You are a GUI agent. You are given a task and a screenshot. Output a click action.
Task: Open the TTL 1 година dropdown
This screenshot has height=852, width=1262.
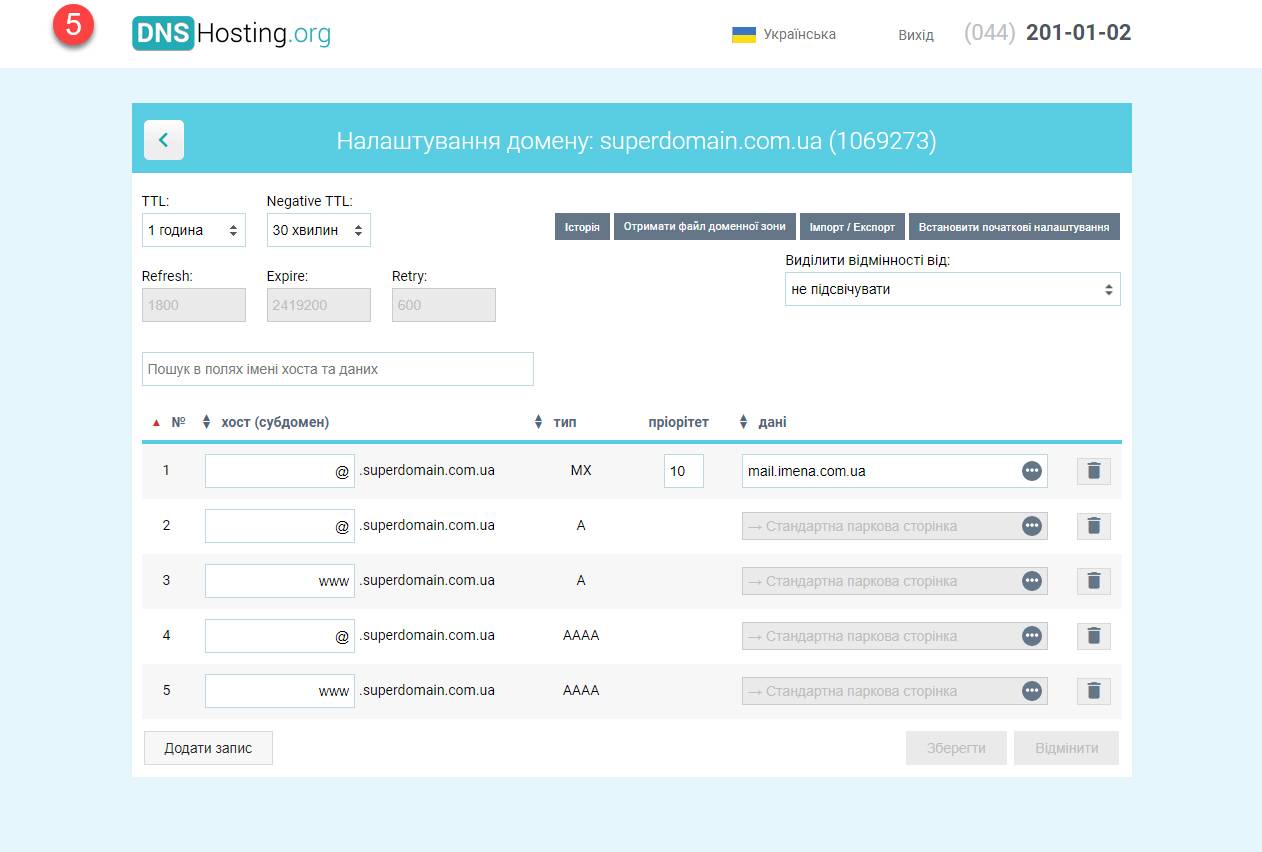[x=194, y=230]
